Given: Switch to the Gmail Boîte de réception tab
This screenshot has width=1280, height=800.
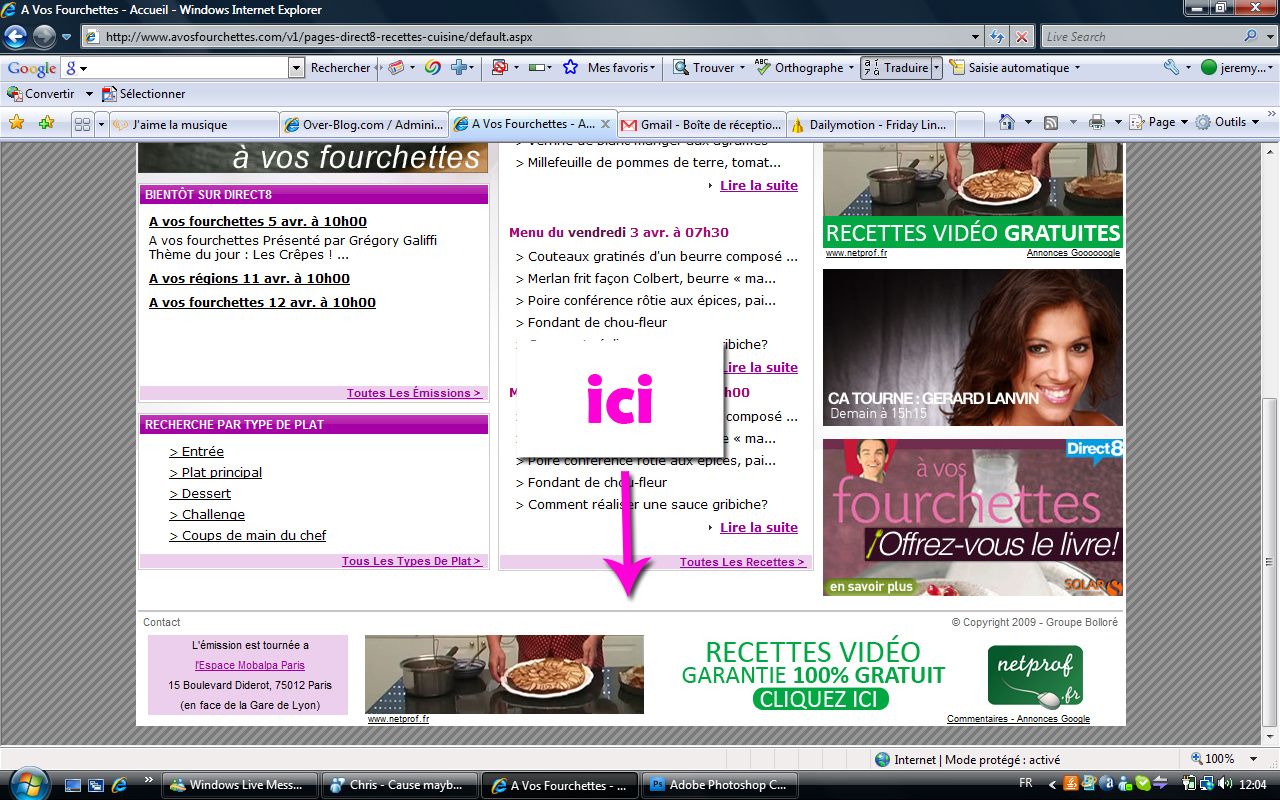Looking at the screenshot, I should click(x=702, y=125).
